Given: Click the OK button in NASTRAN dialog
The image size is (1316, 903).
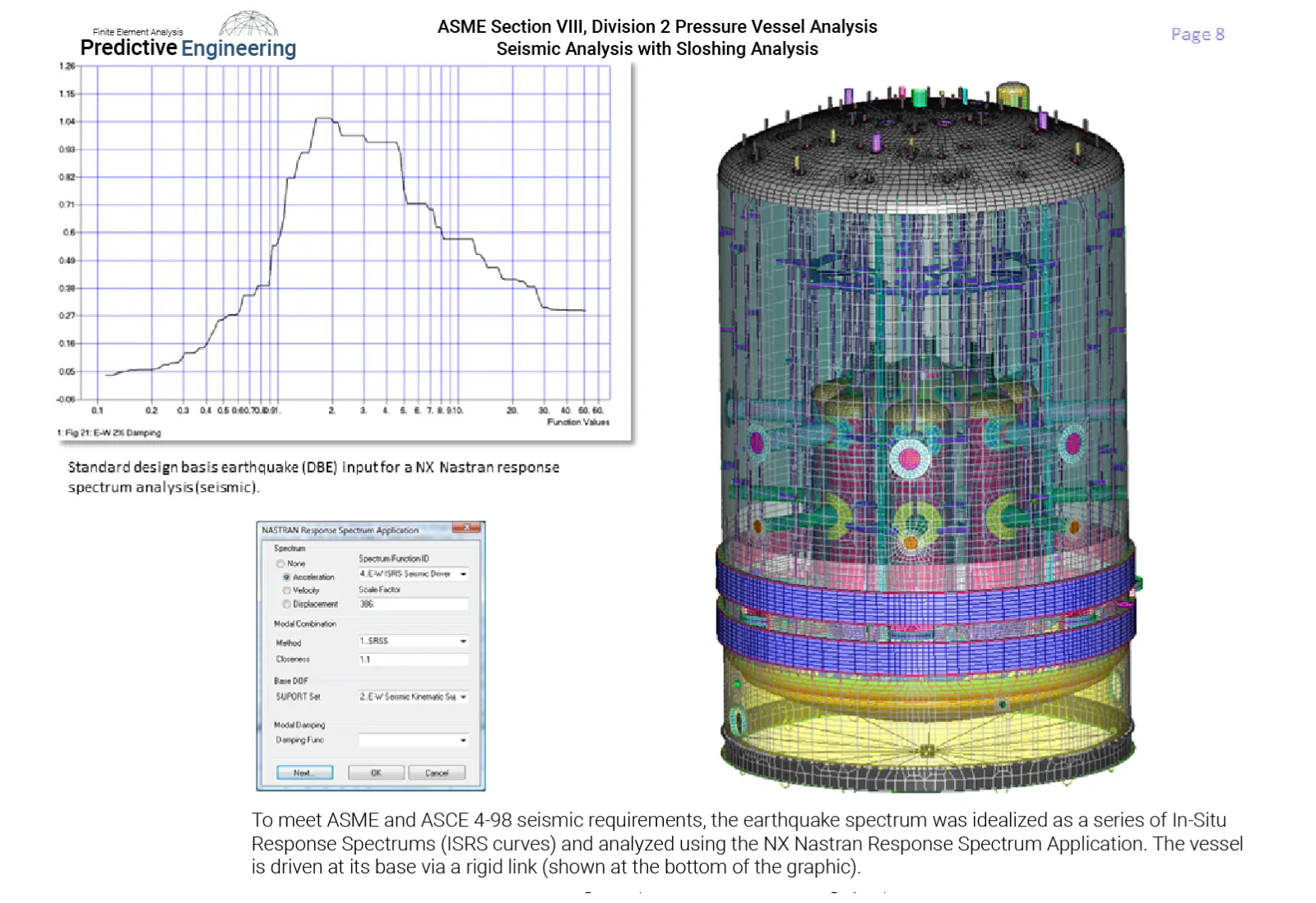Looking at the screenshot, I should (x=376, y=772).
